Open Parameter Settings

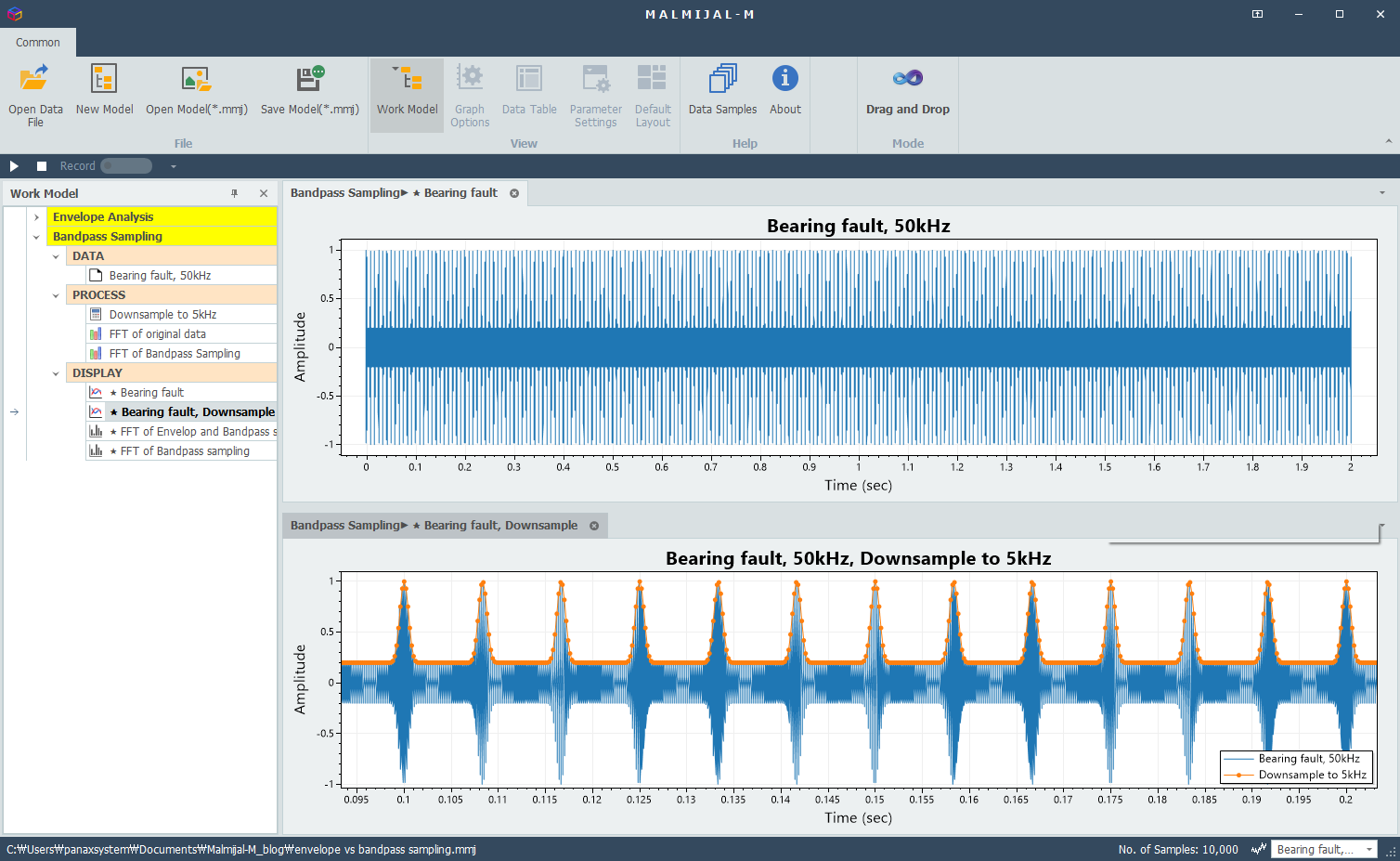595,95
